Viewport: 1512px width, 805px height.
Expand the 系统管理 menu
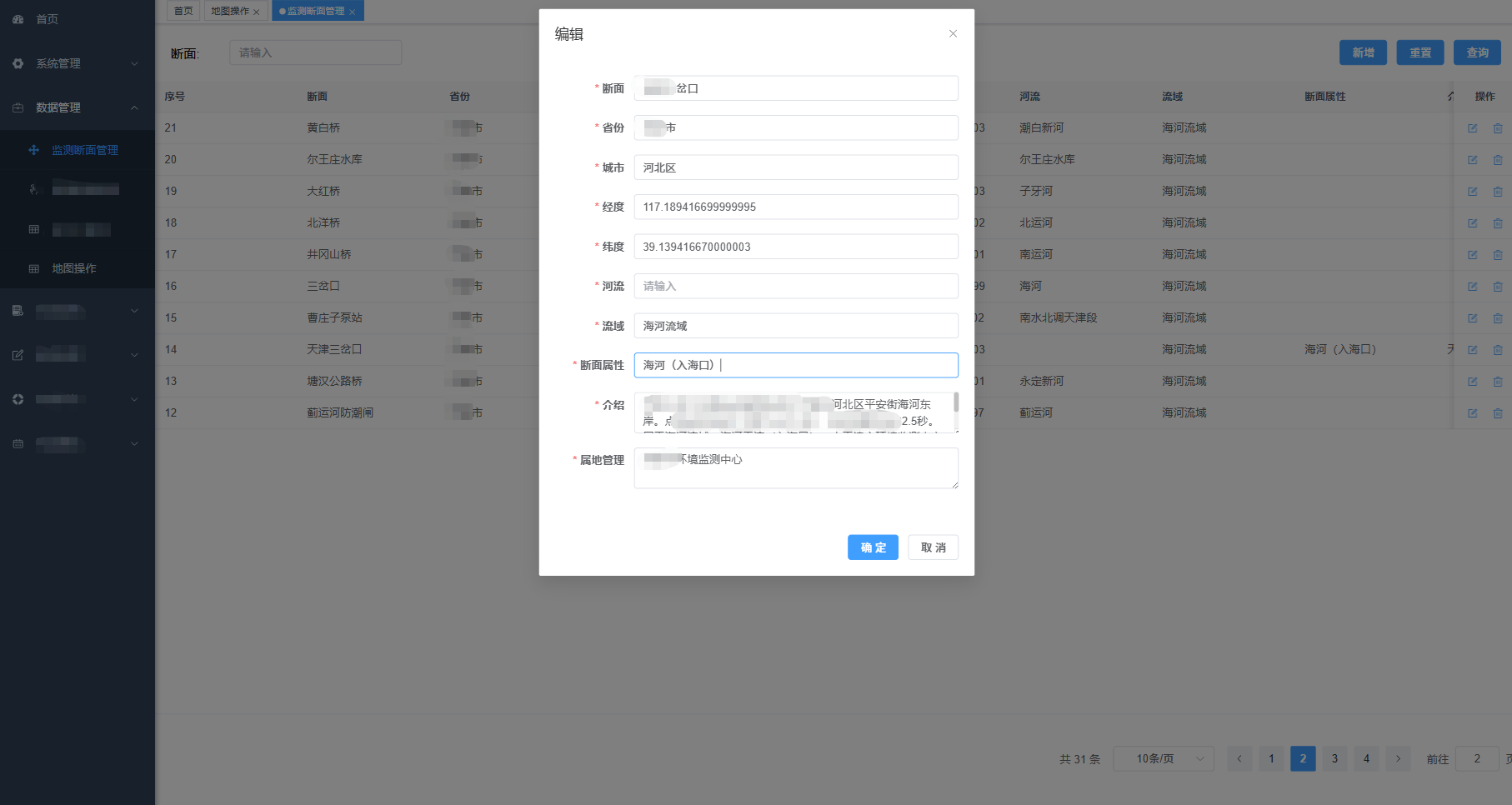pyautogui.click(x=134, y=63)
